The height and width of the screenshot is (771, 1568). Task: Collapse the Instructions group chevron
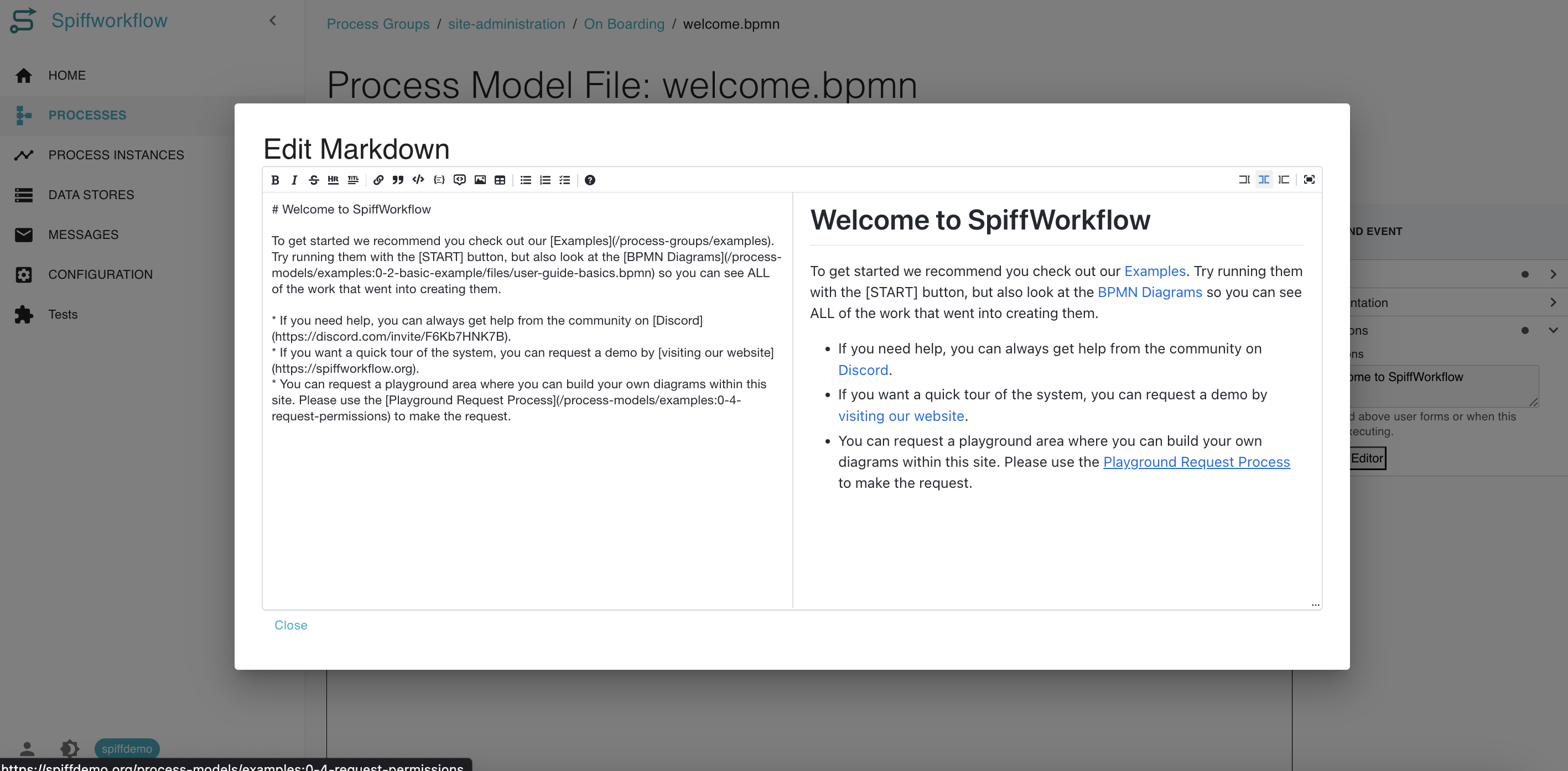coord(1554,330)
